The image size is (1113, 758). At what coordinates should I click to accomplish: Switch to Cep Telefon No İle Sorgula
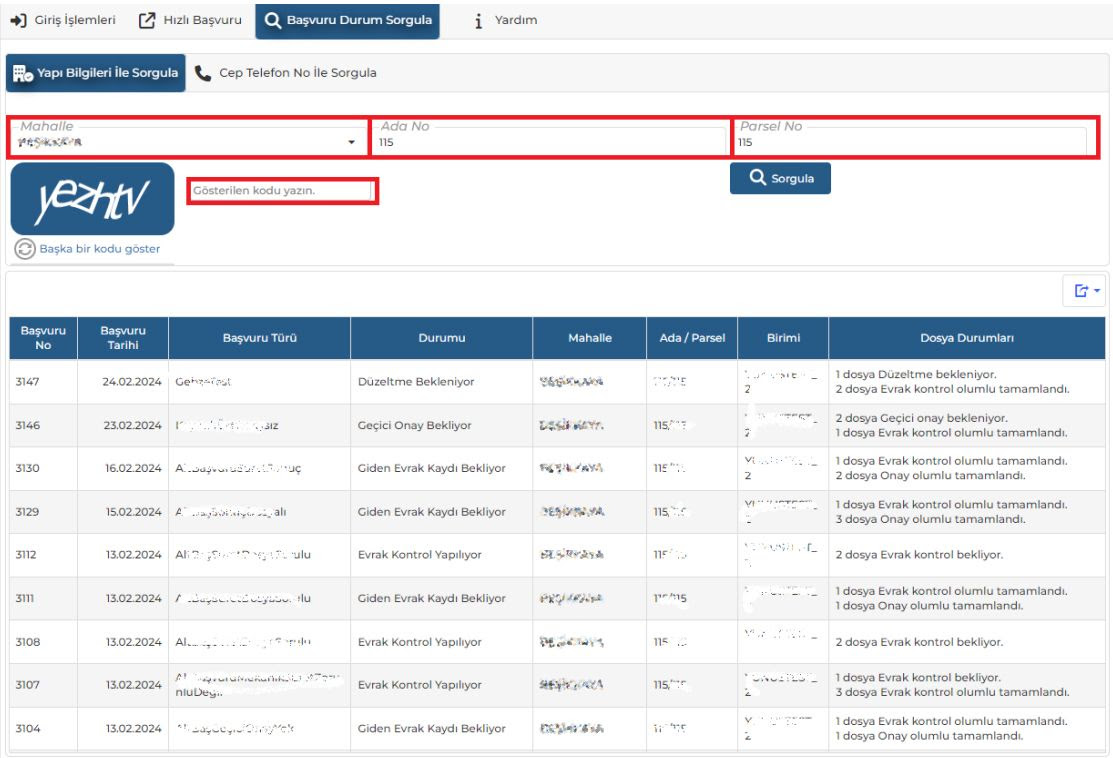[x=286, y=73]
